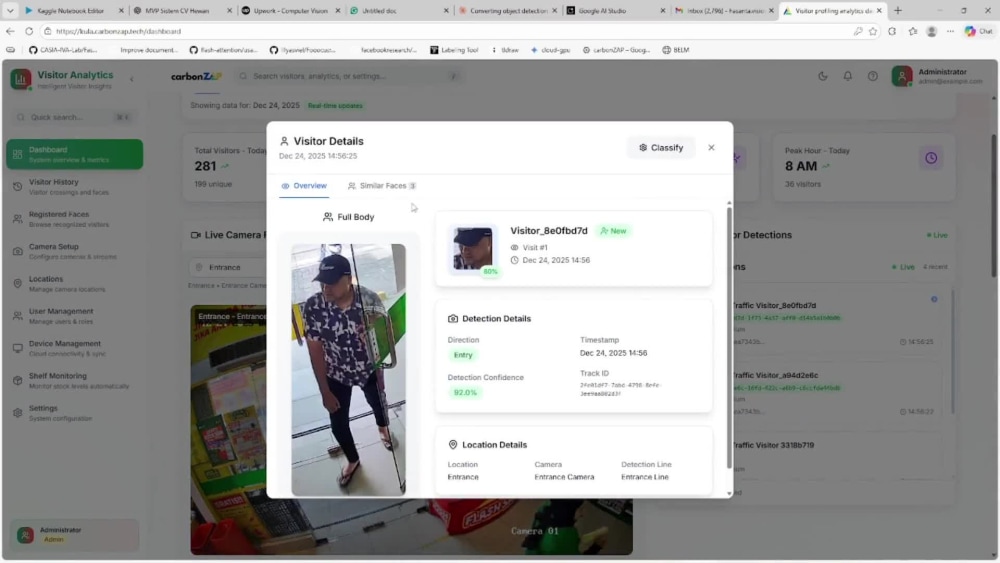The height and width of the screenshot is (563, 1000).
Task: Click the New visitor badge
Action: click(x=614, y=231)
